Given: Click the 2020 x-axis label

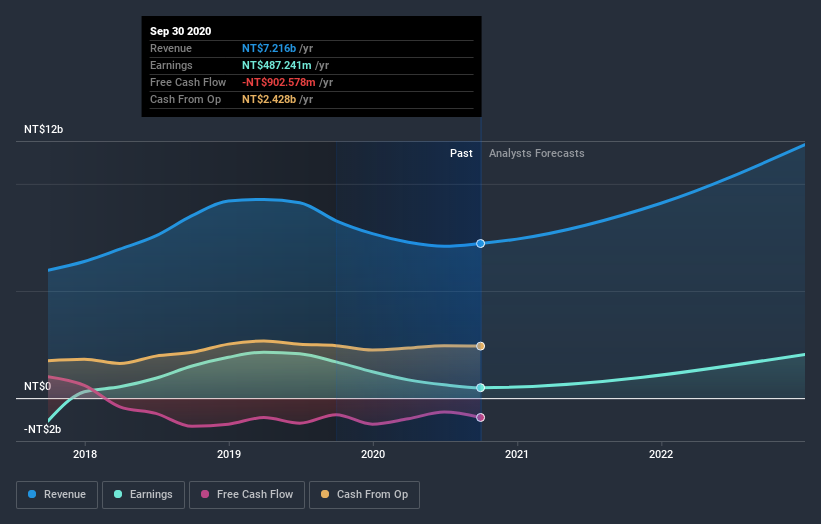Looking at the screenshot, I should coord(373,454).
